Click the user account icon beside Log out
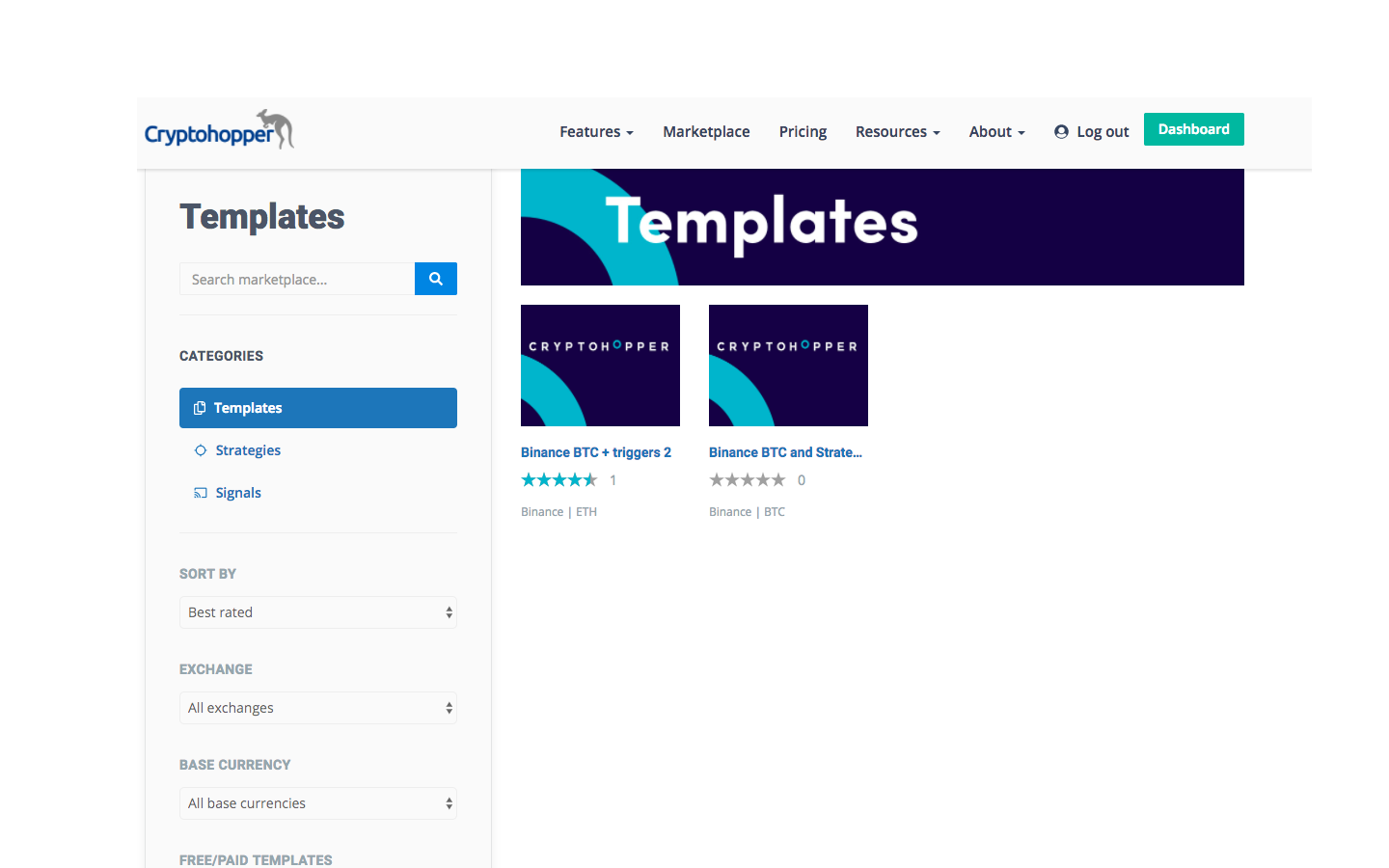1389x868 pixels. click(x=1061, y=131)
